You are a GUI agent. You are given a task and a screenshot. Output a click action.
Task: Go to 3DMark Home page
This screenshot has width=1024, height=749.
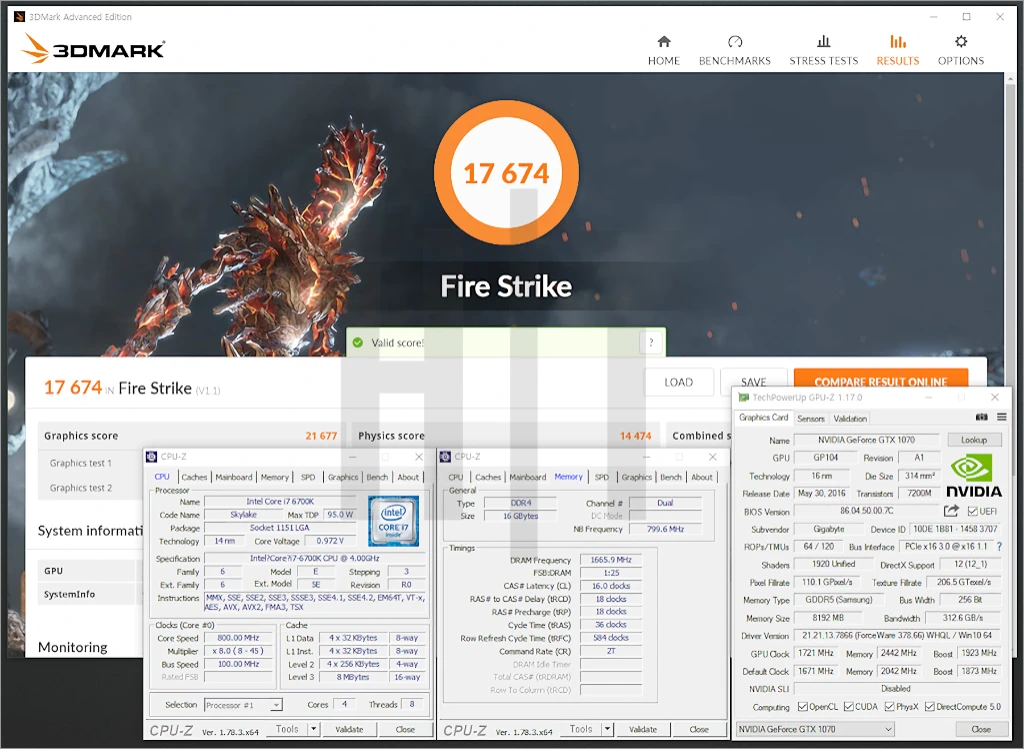click(x=664, y=50)
